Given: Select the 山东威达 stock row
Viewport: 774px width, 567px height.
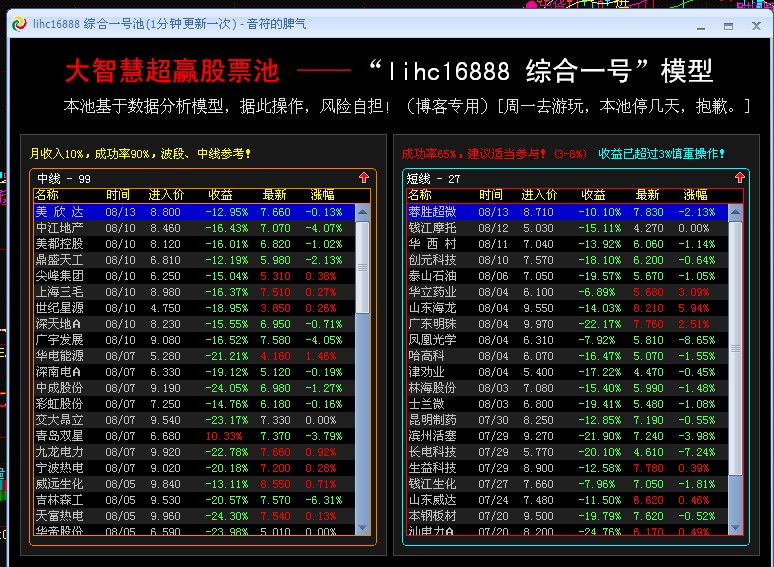Looking at the screenshot, I should click(x=568, y=500).
